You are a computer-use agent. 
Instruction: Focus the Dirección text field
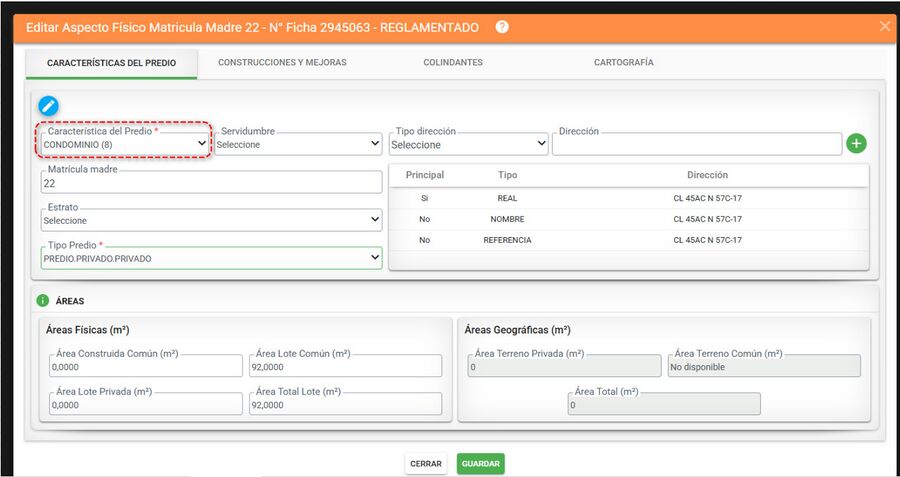pos(697,144)
